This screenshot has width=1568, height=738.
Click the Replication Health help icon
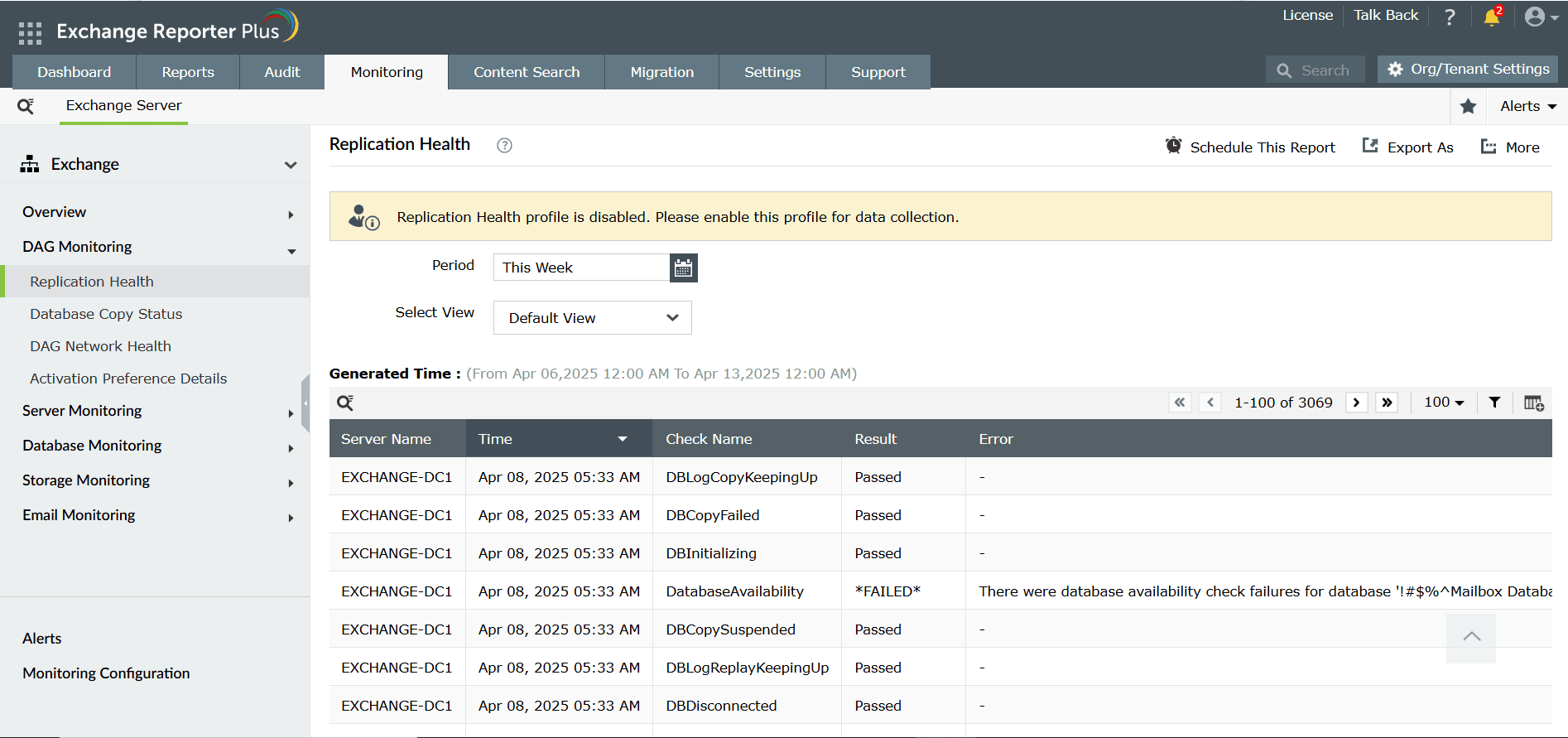(x=504, y=146)
